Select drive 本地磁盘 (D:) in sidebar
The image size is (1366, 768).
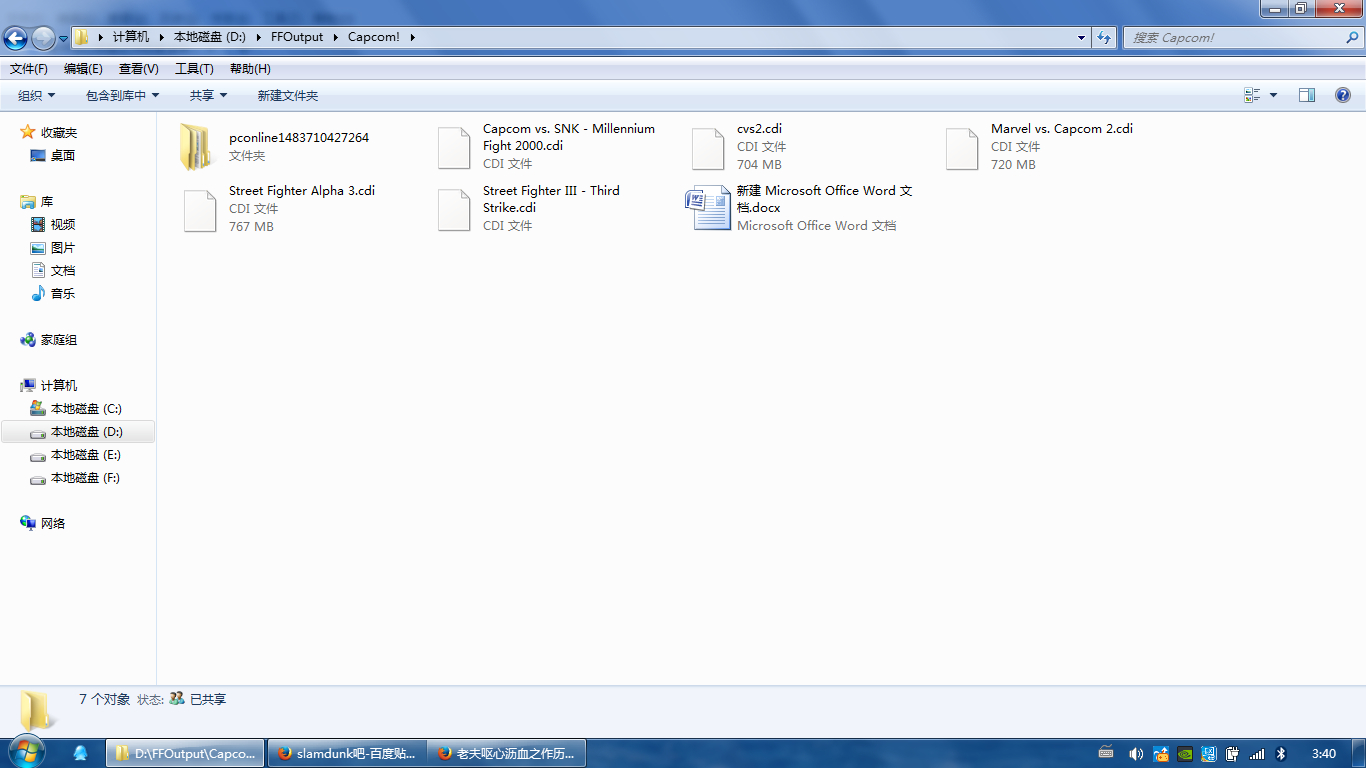pyautogui.click(x=78, y=431)
